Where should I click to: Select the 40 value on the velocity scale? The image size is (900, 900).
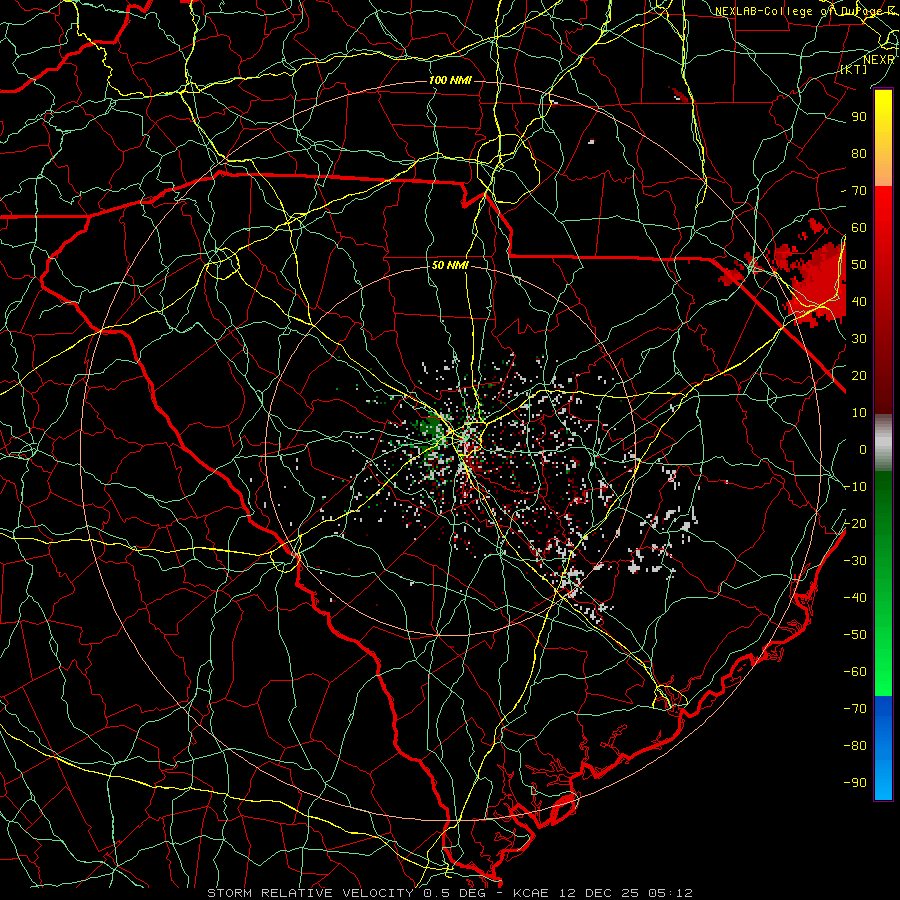tap(859, 301)
